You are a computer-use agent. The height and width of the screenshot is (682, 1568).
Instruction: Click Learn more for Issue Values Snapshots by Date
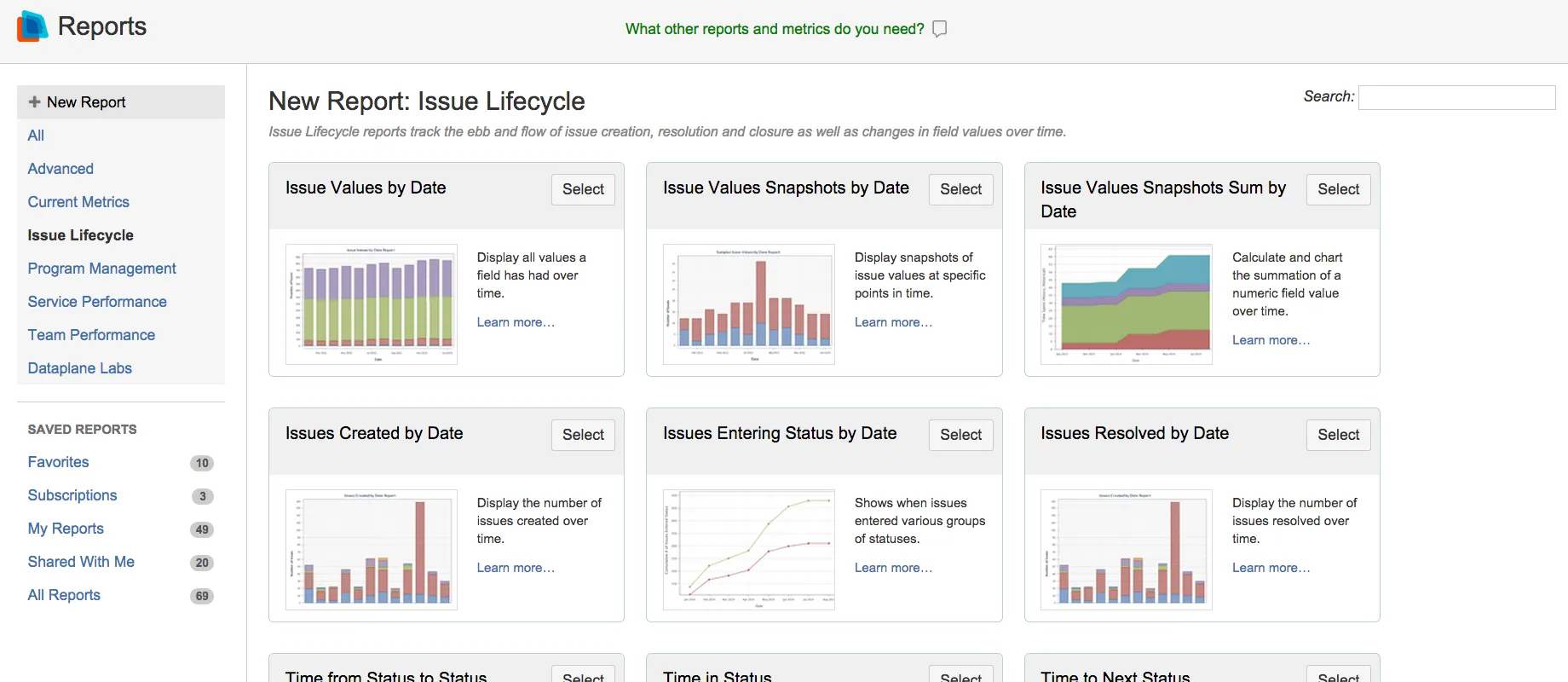click(892, 322)
